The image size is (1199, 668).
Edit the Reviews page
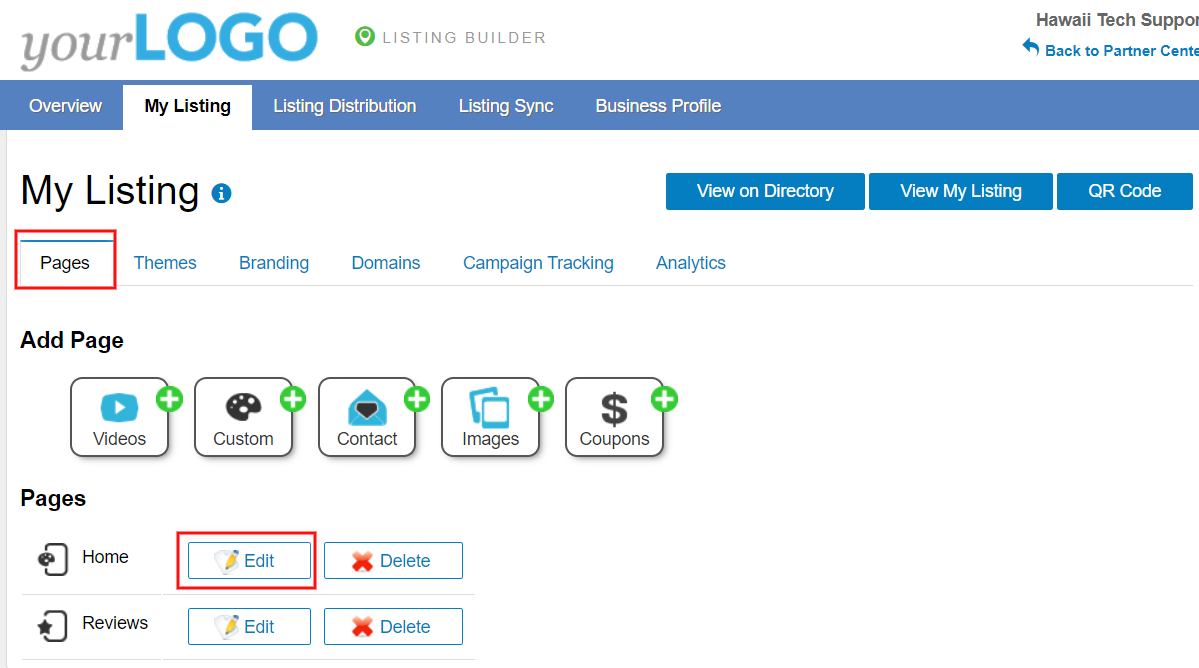(x=249, y=627)
